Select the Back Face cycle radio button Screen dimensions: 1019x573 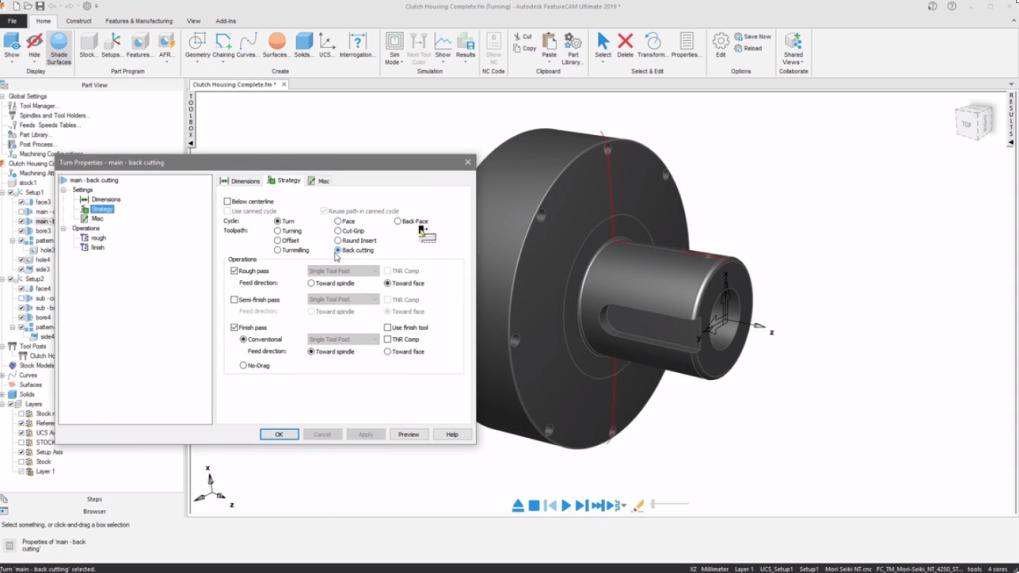(398, 221)
